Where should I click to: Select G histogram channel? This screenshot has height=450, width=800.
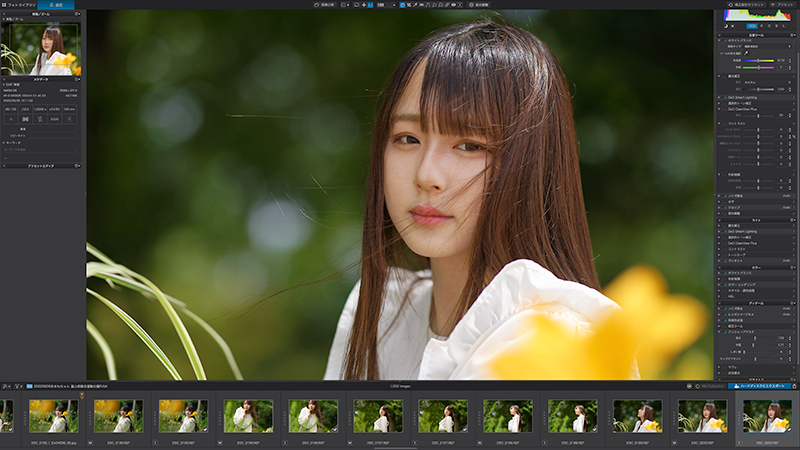point(769,26)
